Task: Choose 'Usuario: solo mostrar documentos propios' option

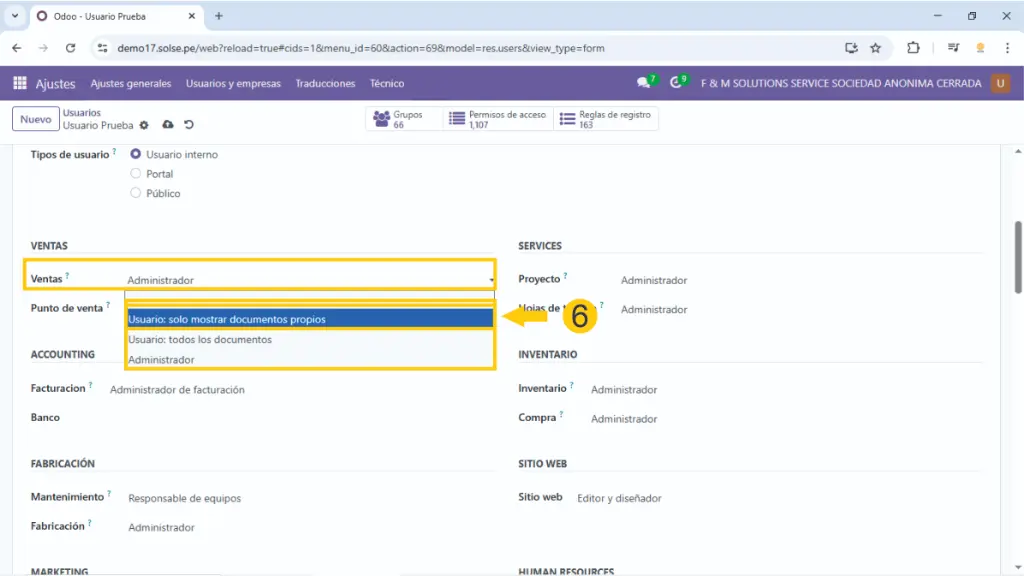Action: (310, 319)
